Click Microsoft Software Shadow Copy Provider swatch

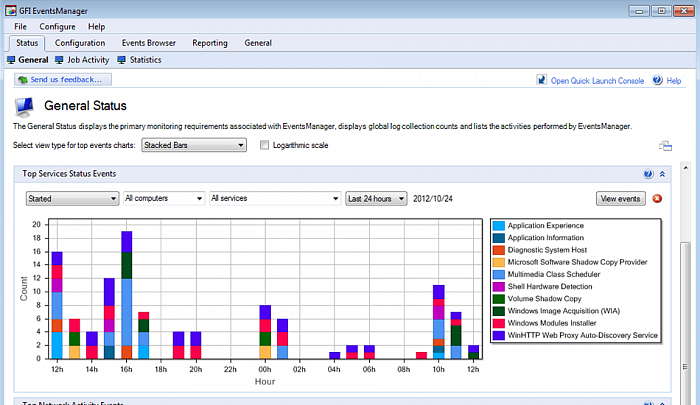[499, 262]
